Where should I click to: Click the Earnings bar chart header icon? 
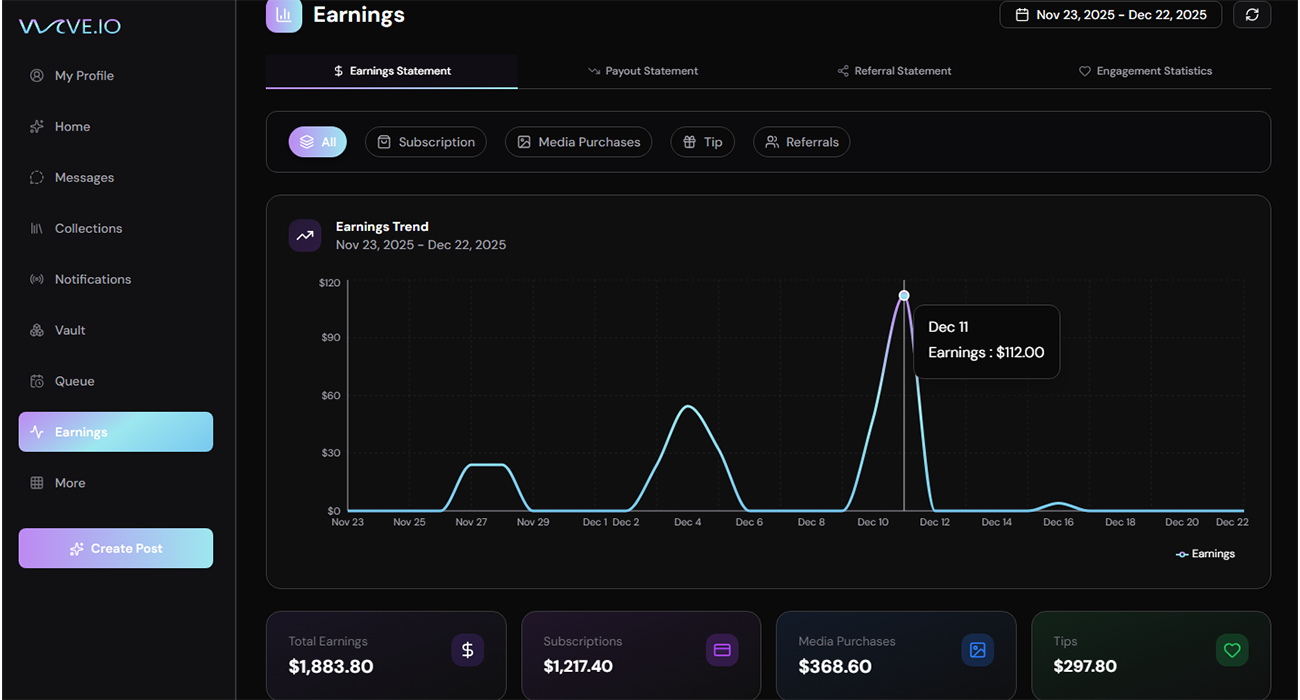point(284,15)
